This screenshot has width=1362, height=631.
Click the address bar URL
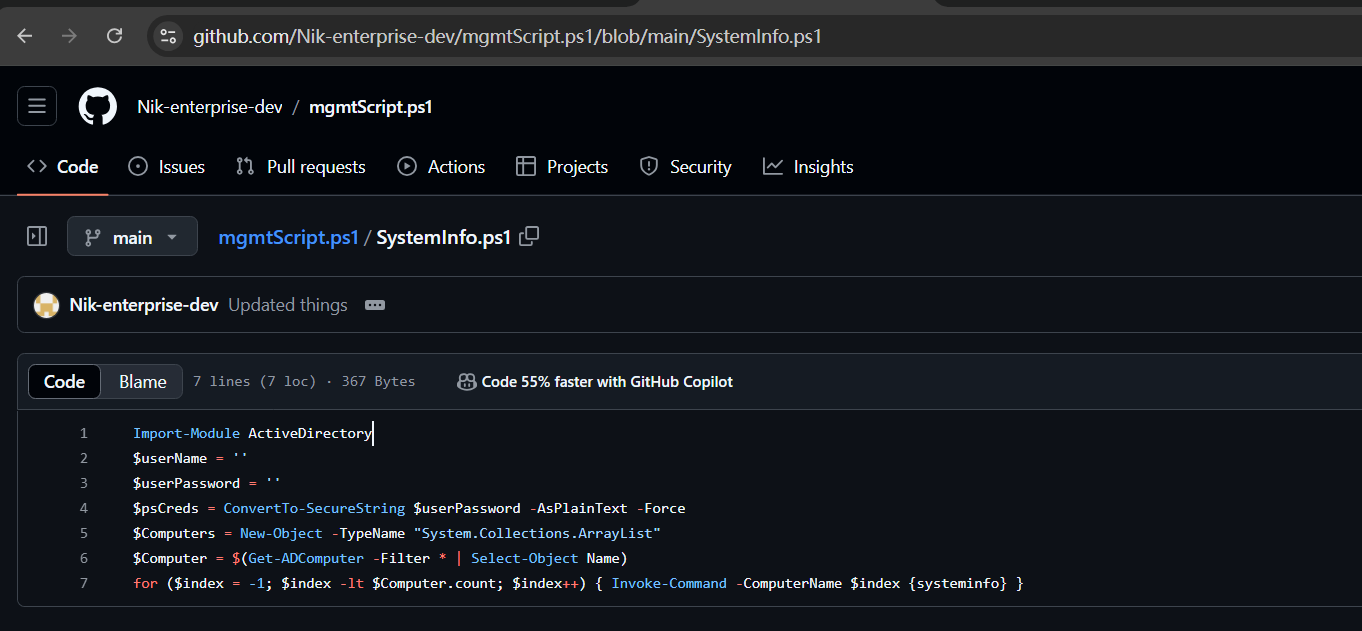point(507,36)
